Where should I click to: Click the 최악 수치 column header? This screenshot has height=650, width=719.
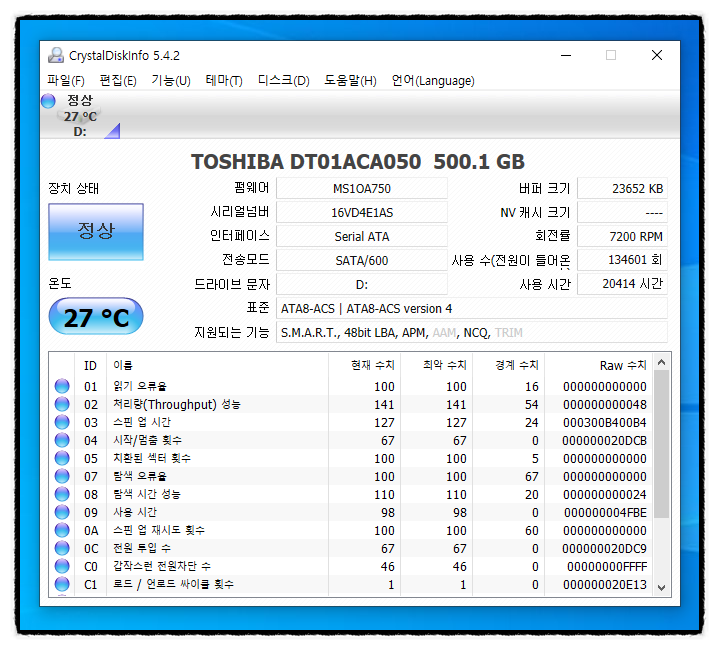tap(437, 365)
